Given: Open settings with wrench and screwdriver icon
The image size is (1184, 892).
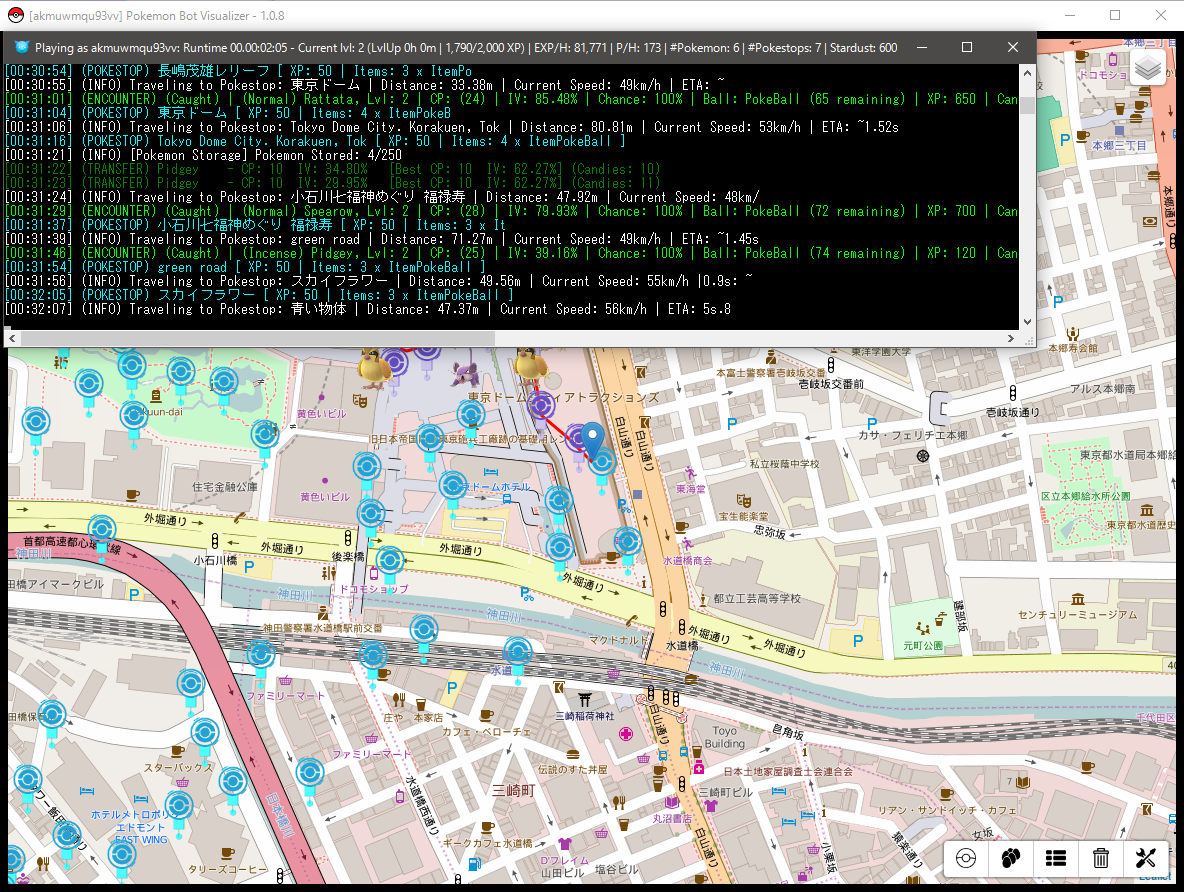Looking at the screenshot, I should tap(1145, 858).
